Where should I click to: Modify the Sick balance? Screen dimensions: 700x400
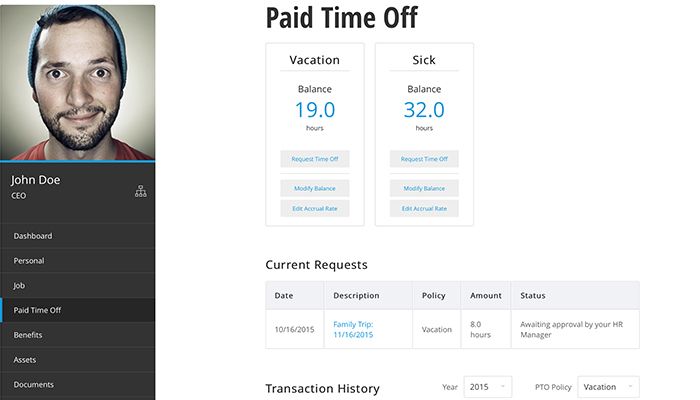(424, 188)
